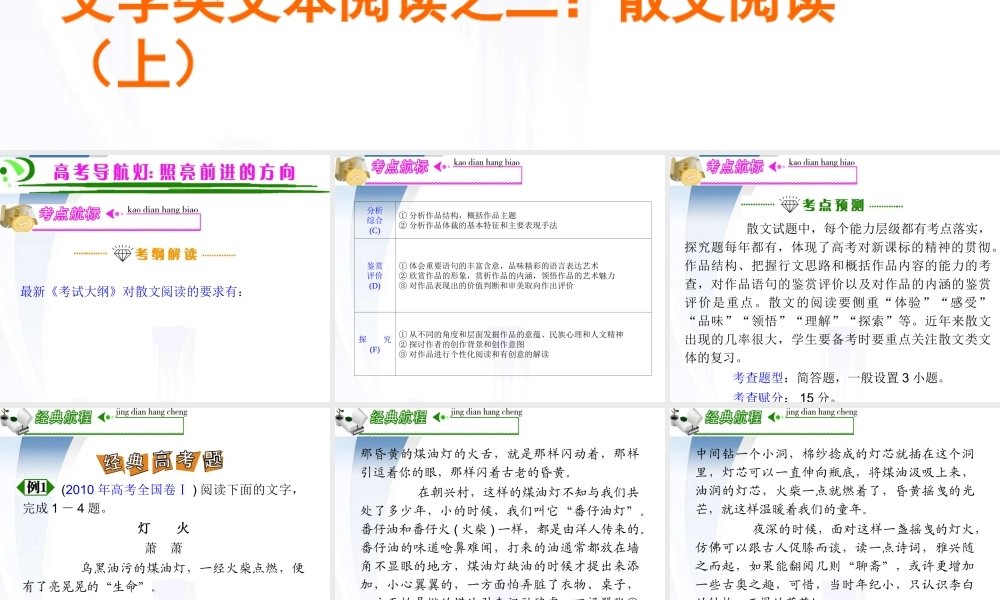Click the author name 萧 萧
The image size is (1000, 600).
[x=164, y=548]
